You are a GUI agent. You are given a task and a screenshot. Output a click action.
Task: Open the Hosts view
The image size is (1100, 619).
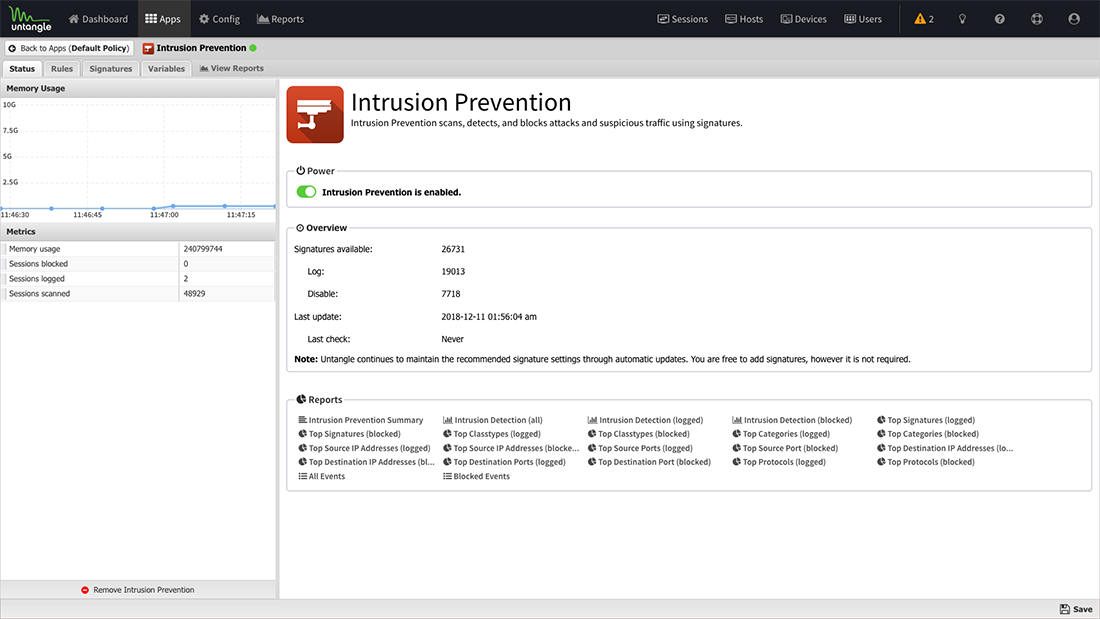[x=744, y=19]
